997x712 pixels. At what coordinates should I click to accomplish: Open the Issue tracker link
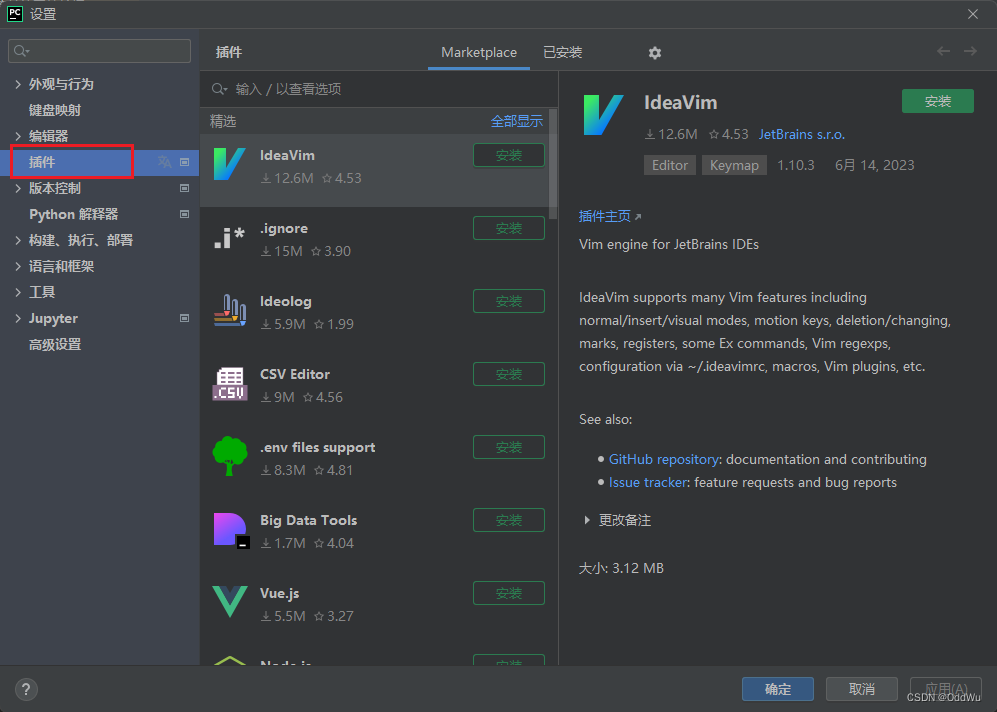(x=648, y=483)
